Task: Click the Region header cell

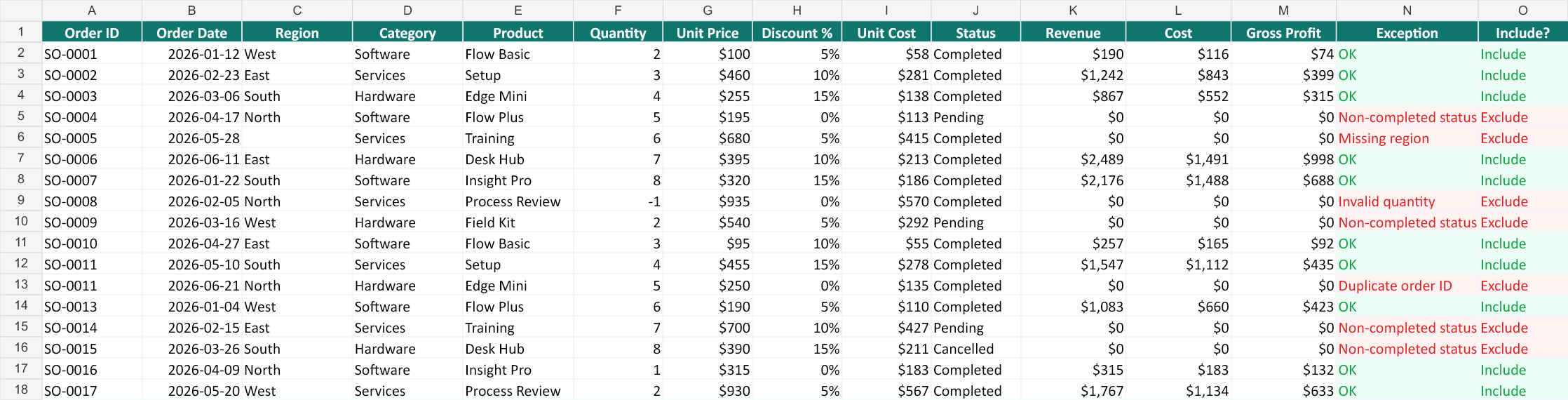Action: pyautogui.click(x=297, y=32)
